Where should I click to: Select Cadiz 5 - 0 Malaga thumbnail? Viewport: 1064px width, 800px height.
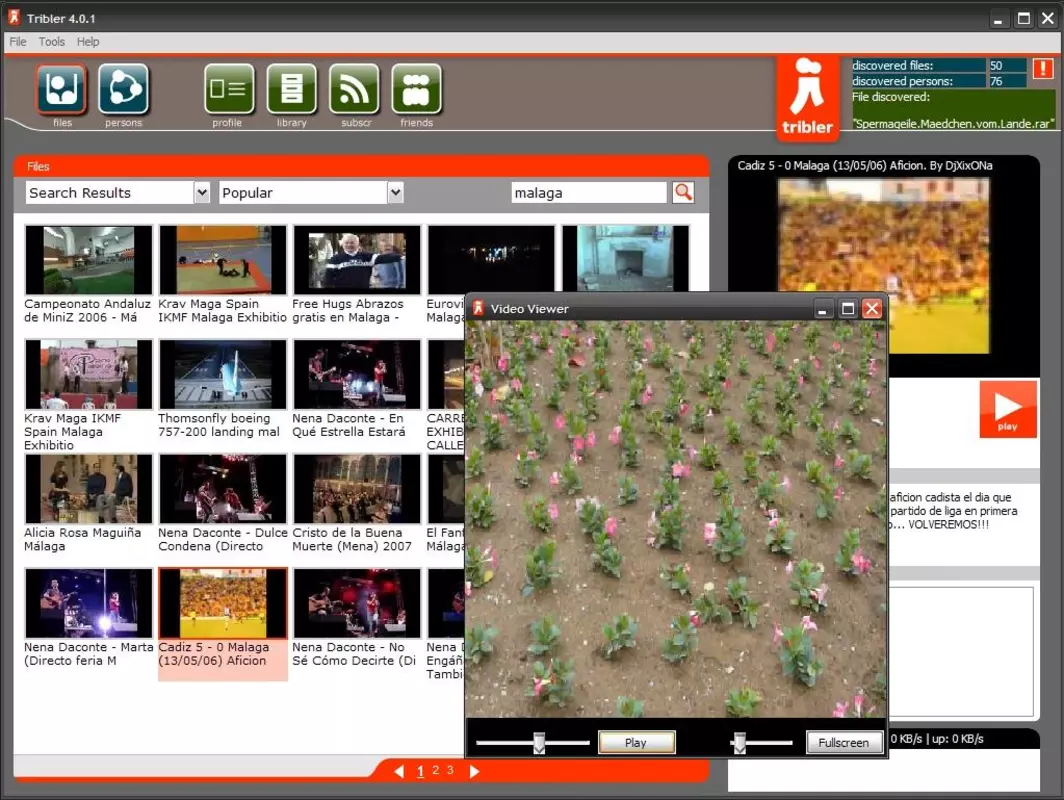223,603
